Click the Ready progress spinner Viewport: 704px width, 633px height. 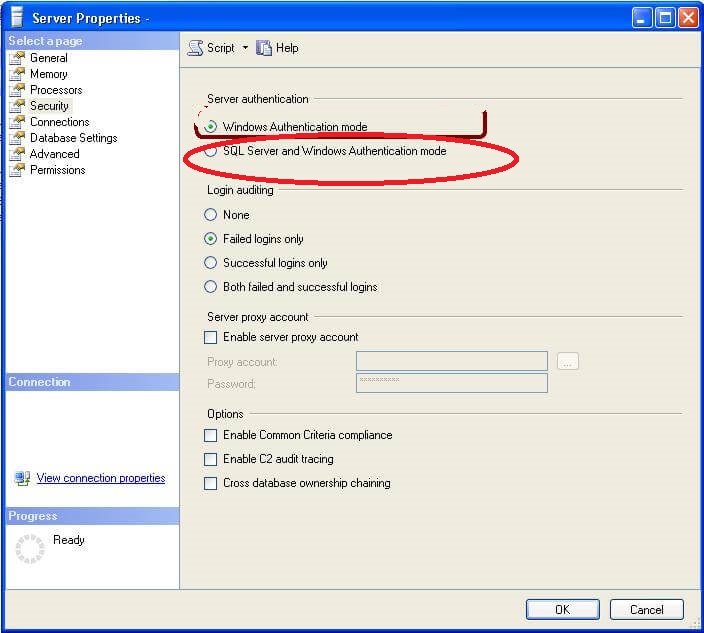pyautogui.click(x=30, y=549)
